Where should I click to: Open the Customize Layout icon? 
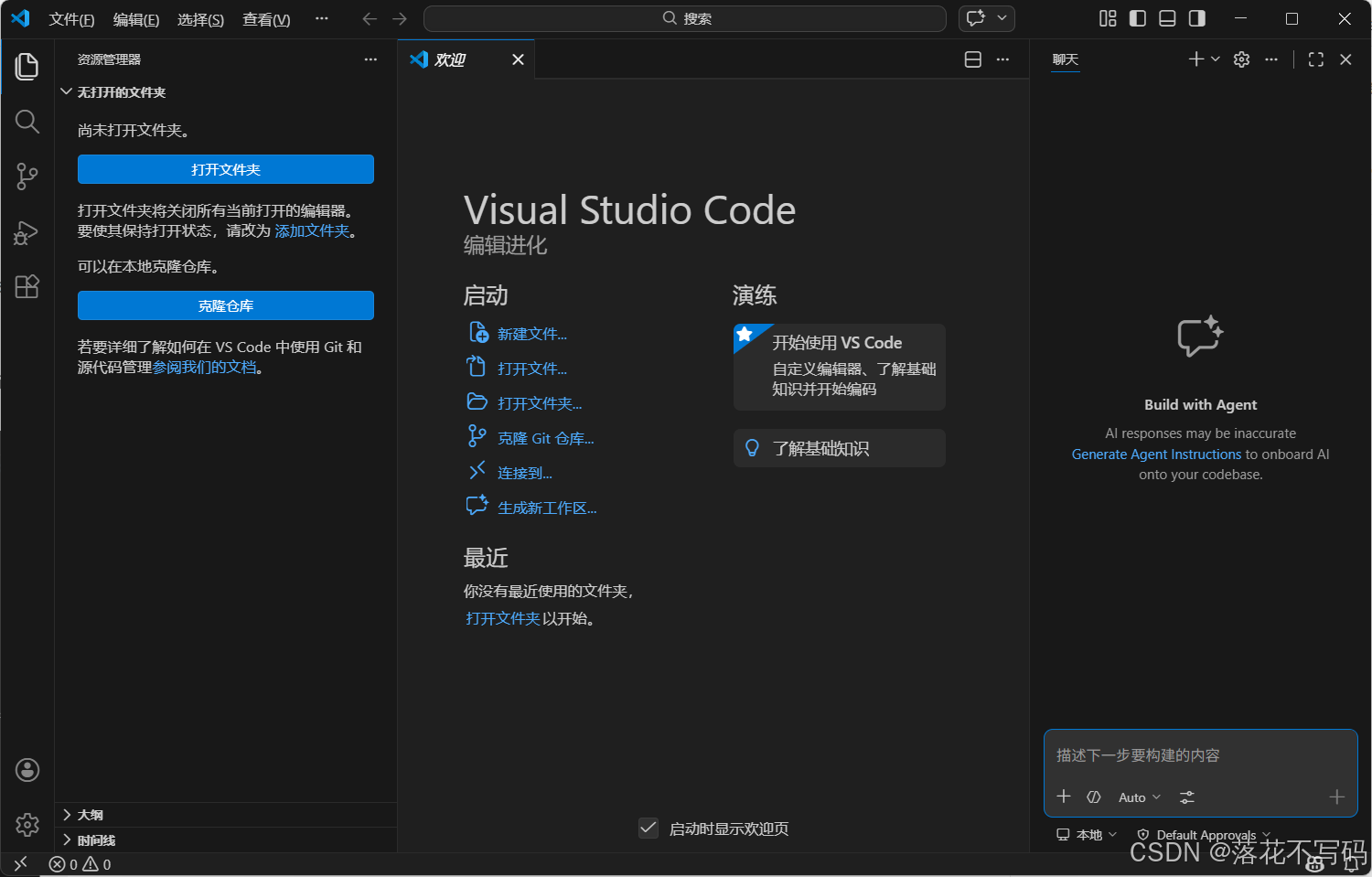(1108, 18)
